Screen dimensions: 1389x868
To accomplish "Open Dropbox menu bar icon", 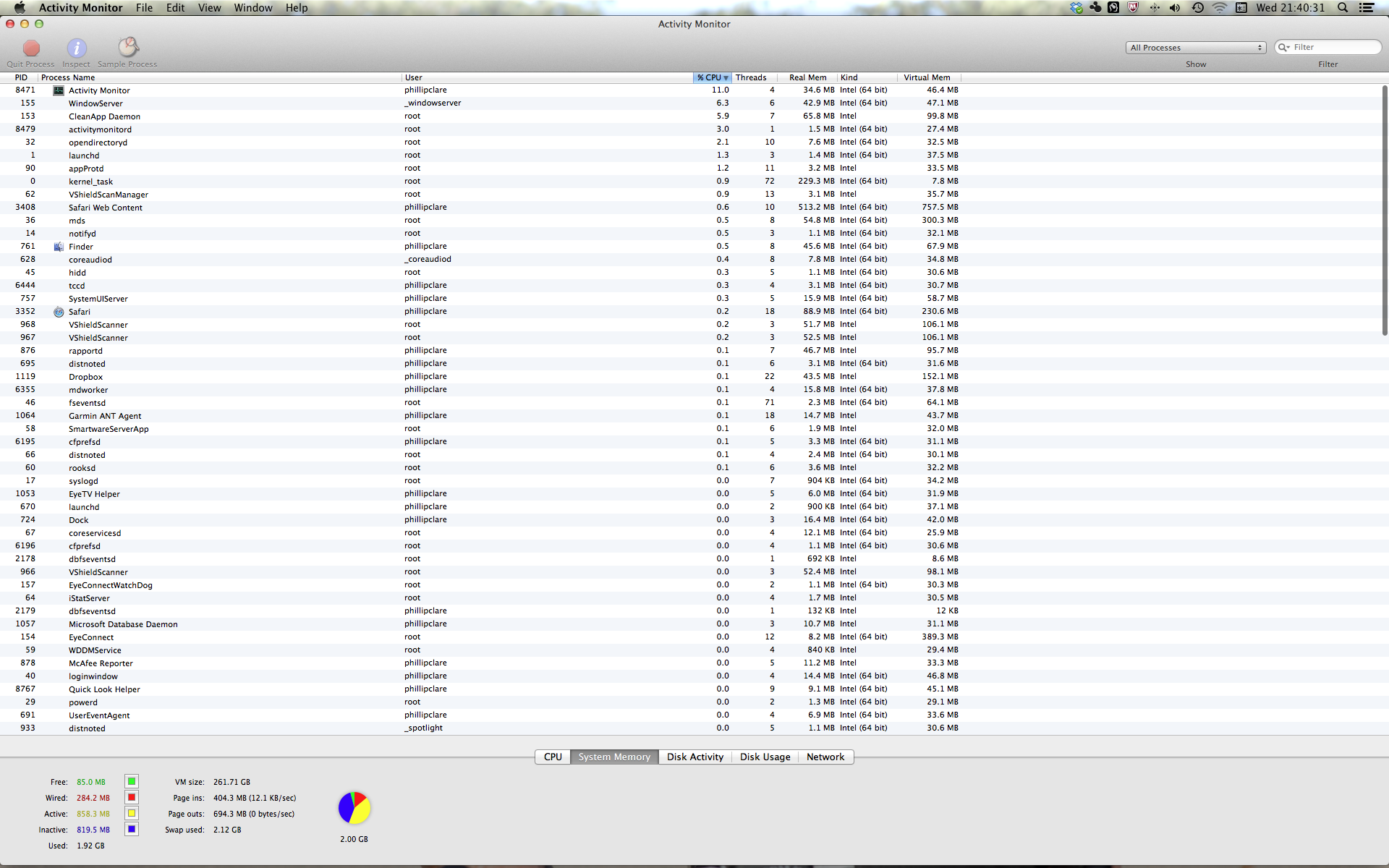I will point(1076,8).
